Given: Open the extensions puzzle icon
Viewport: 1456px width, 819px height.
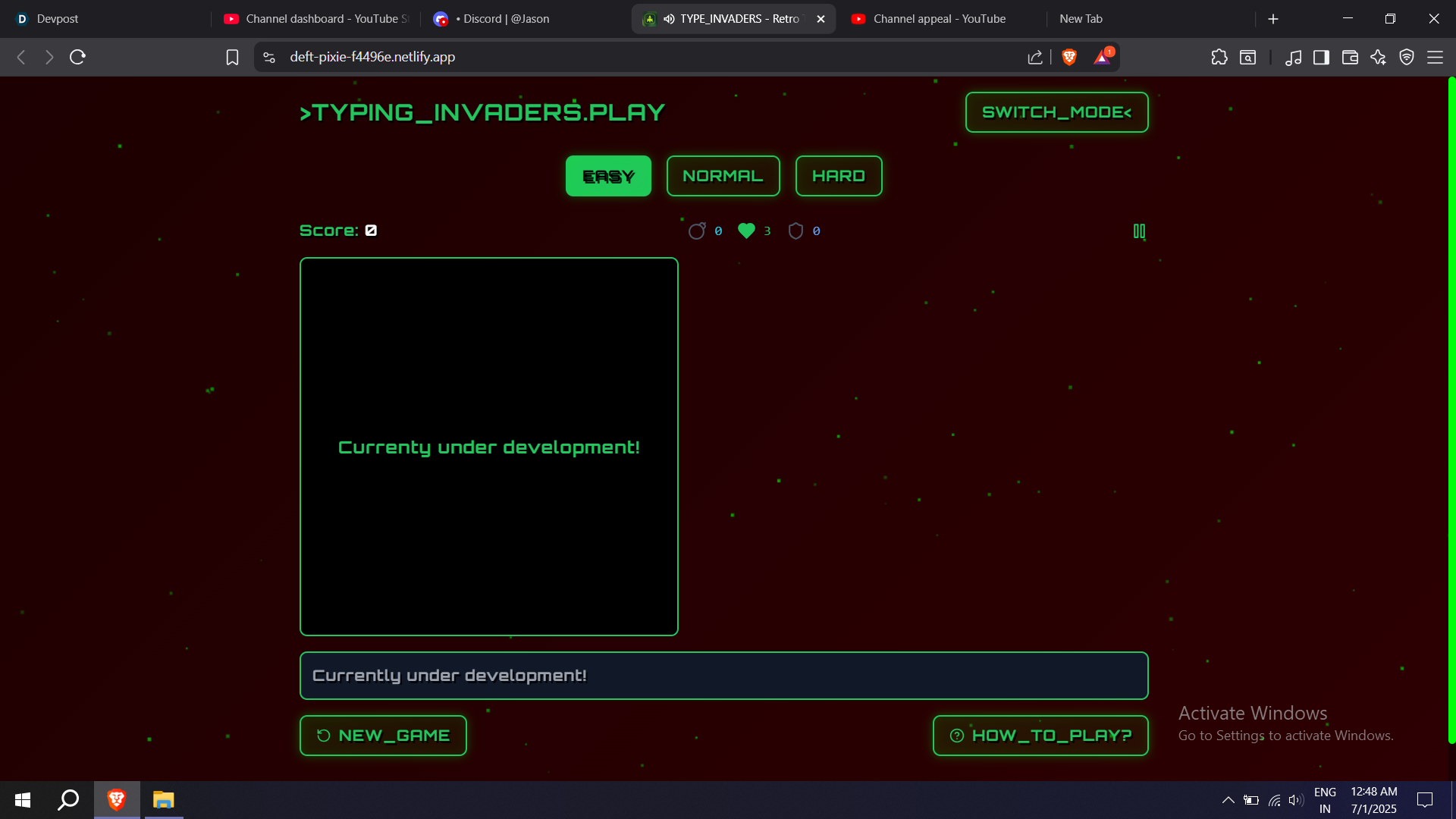Looking at the screenshot, I should coord(1219,57).
